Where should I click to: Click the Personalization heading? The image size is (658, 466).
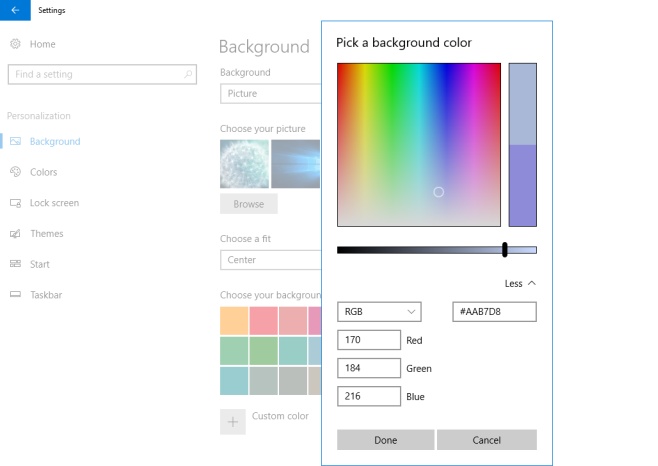tap(39, 116)
